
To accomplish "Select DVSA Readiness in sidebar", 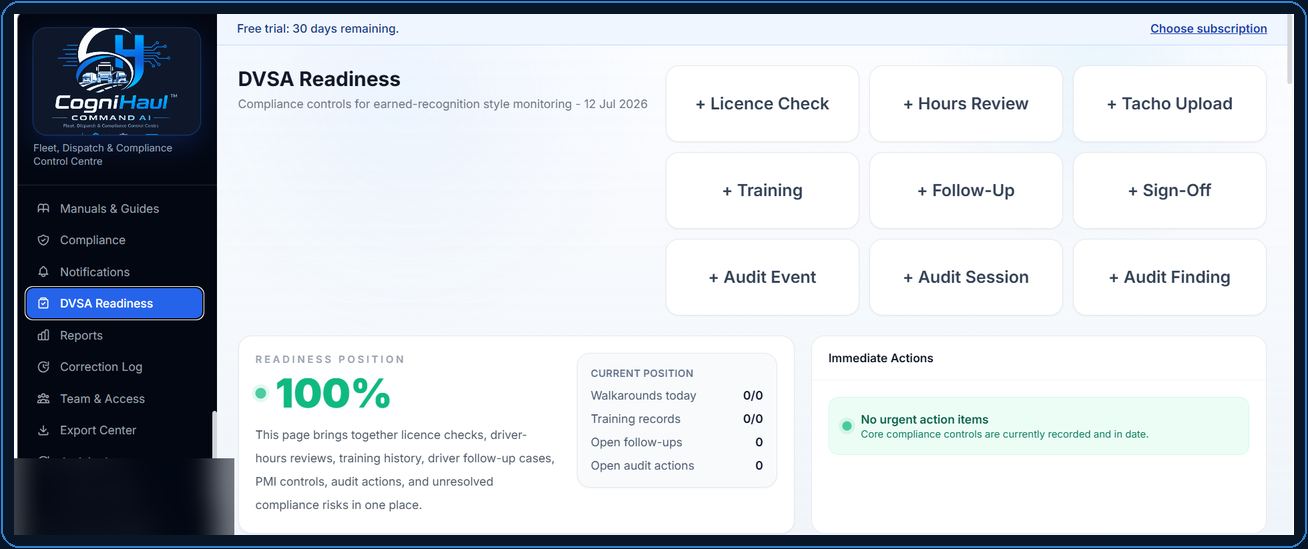I will tap(115, 303).
